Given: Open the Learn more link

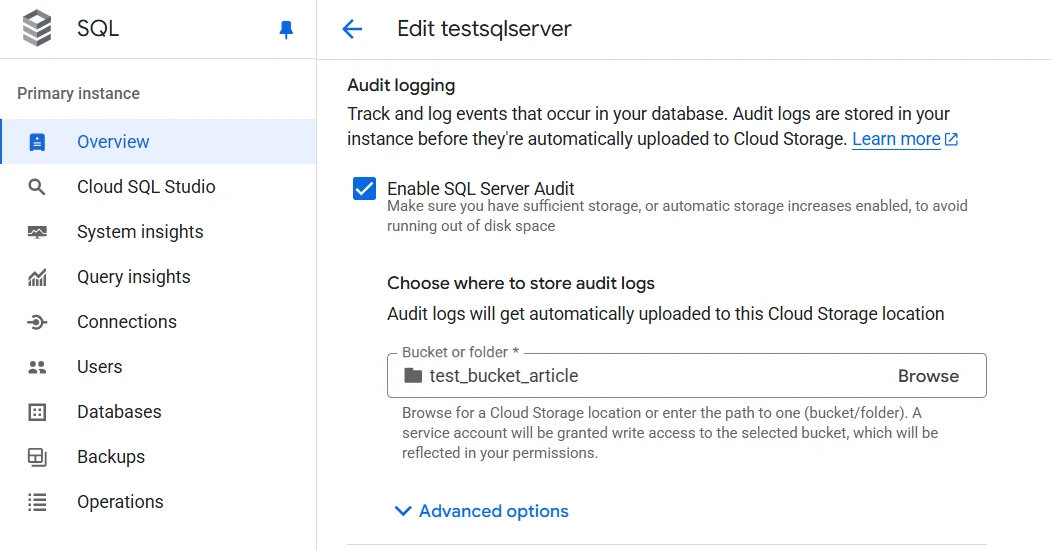Looking at the screenshot, I should coord(896,139).
